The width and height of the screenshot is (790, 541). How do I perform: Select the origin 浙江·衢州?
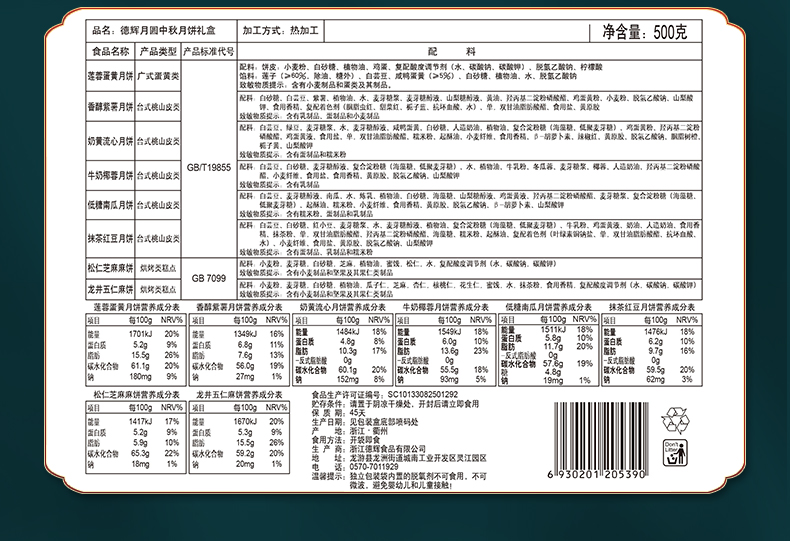[369, 431]
